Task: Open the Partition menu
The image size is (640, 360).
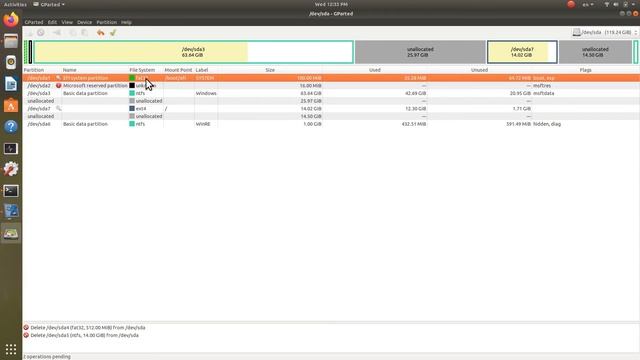Action: click(107, 22)
